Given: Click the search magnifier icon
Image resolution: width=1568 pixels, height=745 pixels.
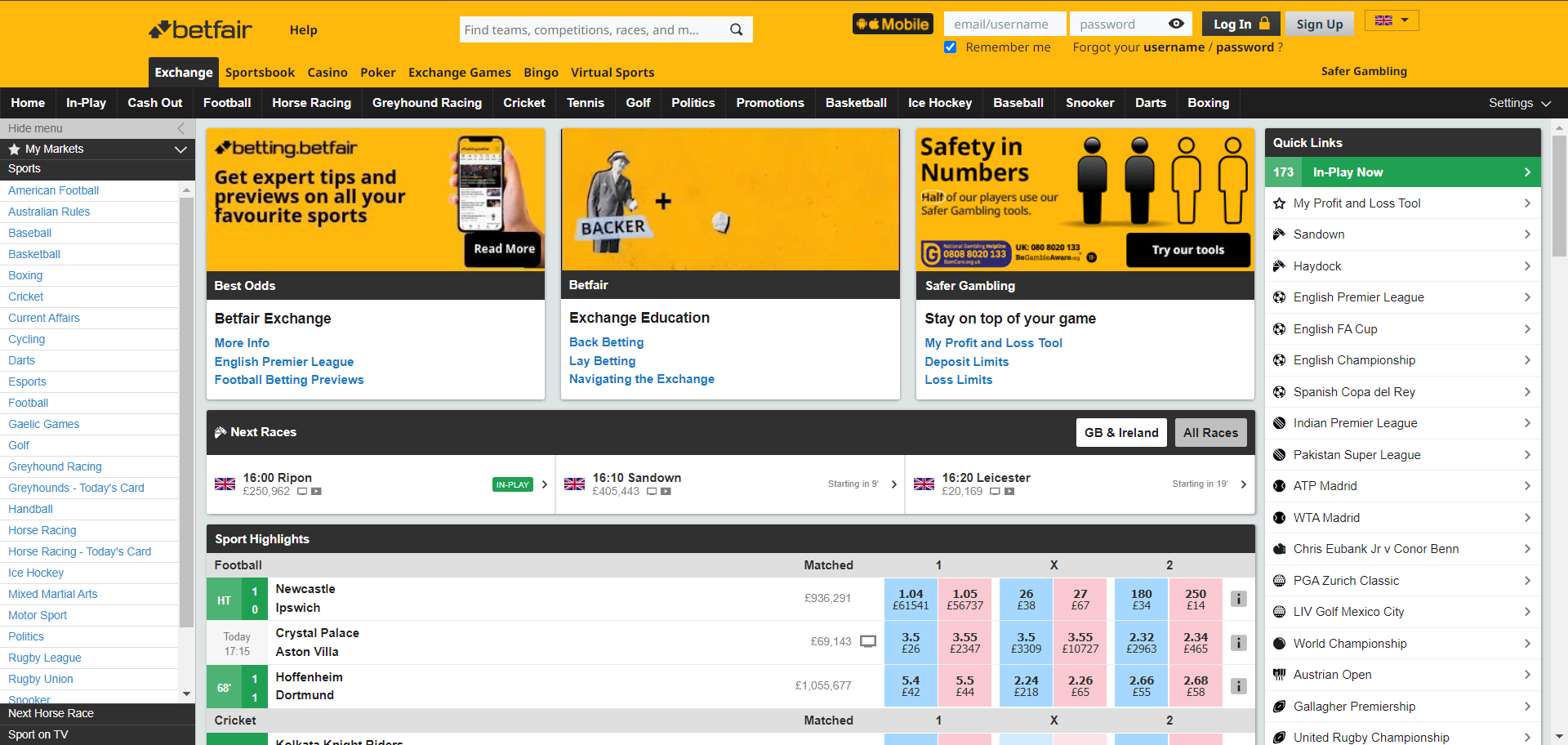Looking at the screenshot, I should pos(736,29).
